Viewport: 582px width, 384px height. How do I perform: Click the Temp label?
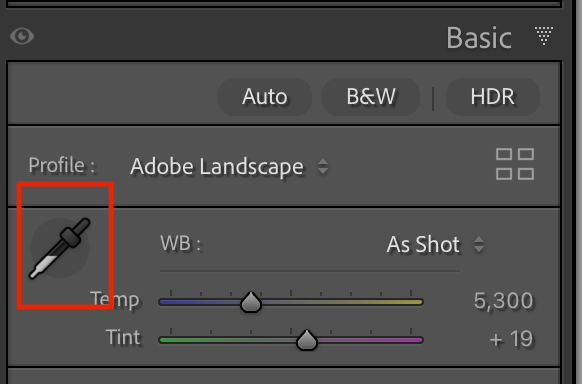(115, 300)
